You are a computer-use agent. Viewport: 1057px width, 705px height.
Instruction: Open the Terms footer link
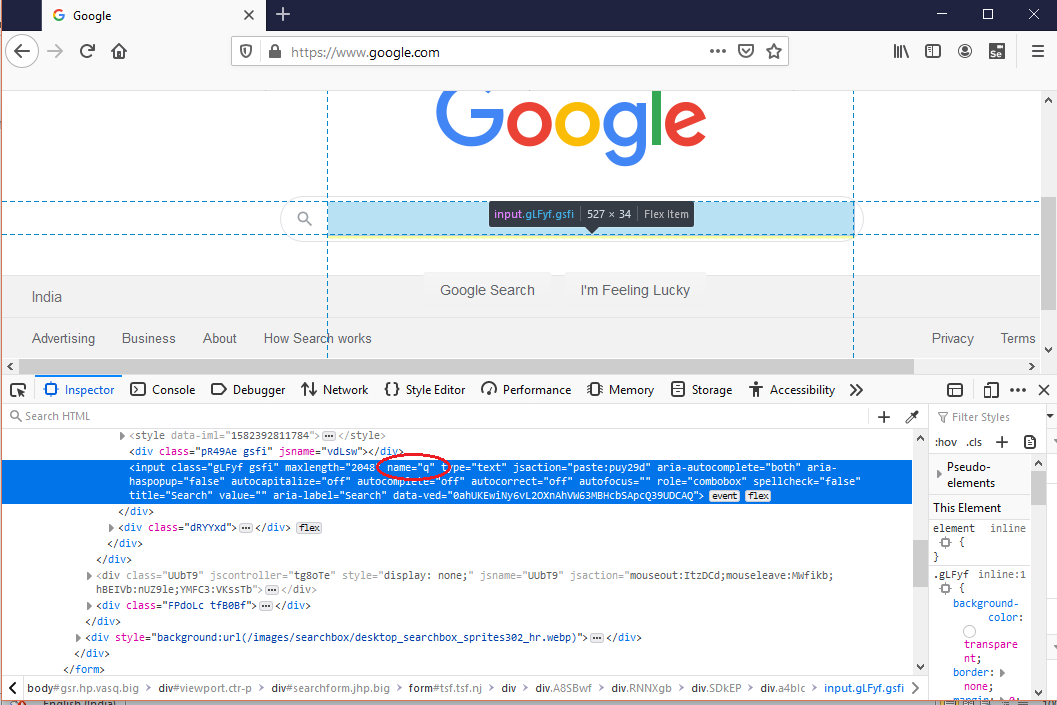click(x=1018, y=338)
